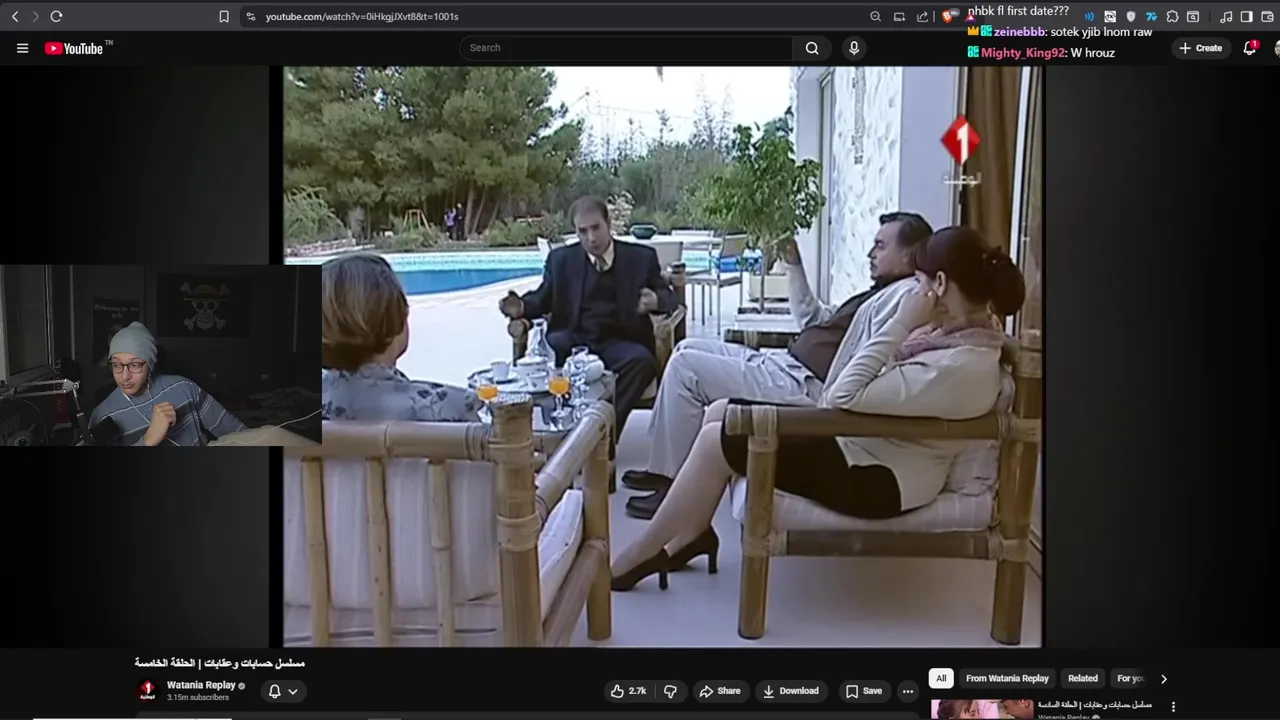Open the recommended video thumbnail in sidebar
Image resolution: width=1280 pixels, height=720 pixels.
tap(982, 709)
